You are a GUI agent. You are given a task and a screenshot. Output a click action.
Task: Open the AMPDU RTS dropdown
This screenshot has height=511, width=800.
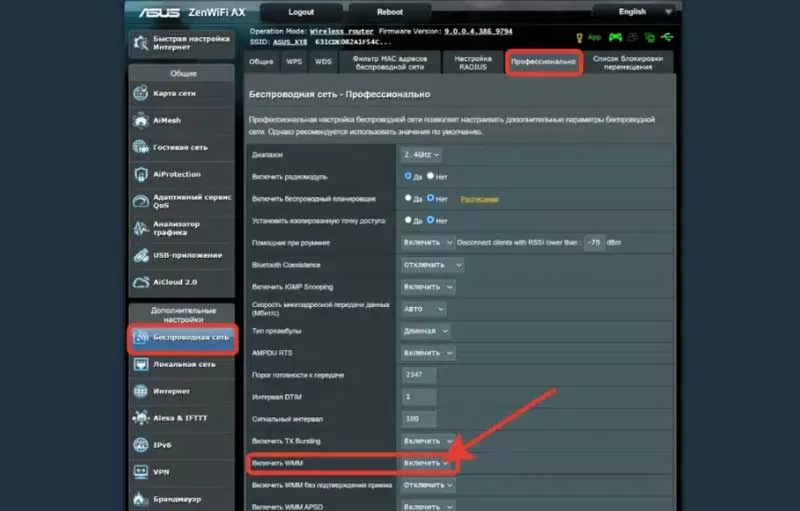[428, 353]
